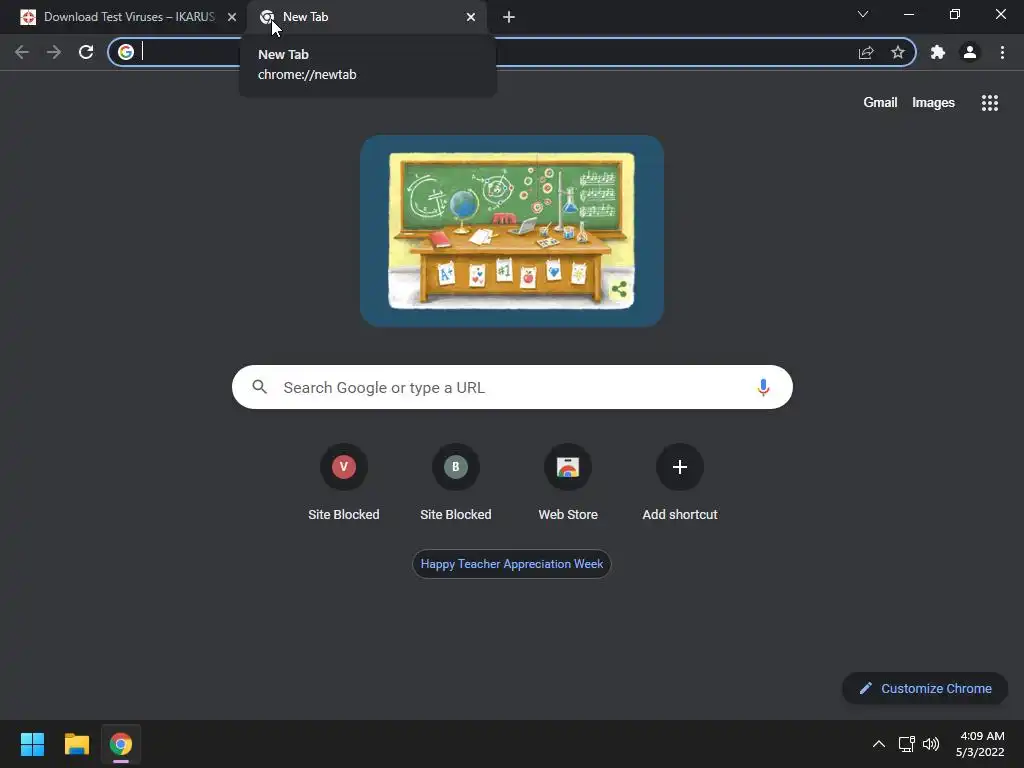Click the Teacher Appreciation classroom doodle

(511, 231)
